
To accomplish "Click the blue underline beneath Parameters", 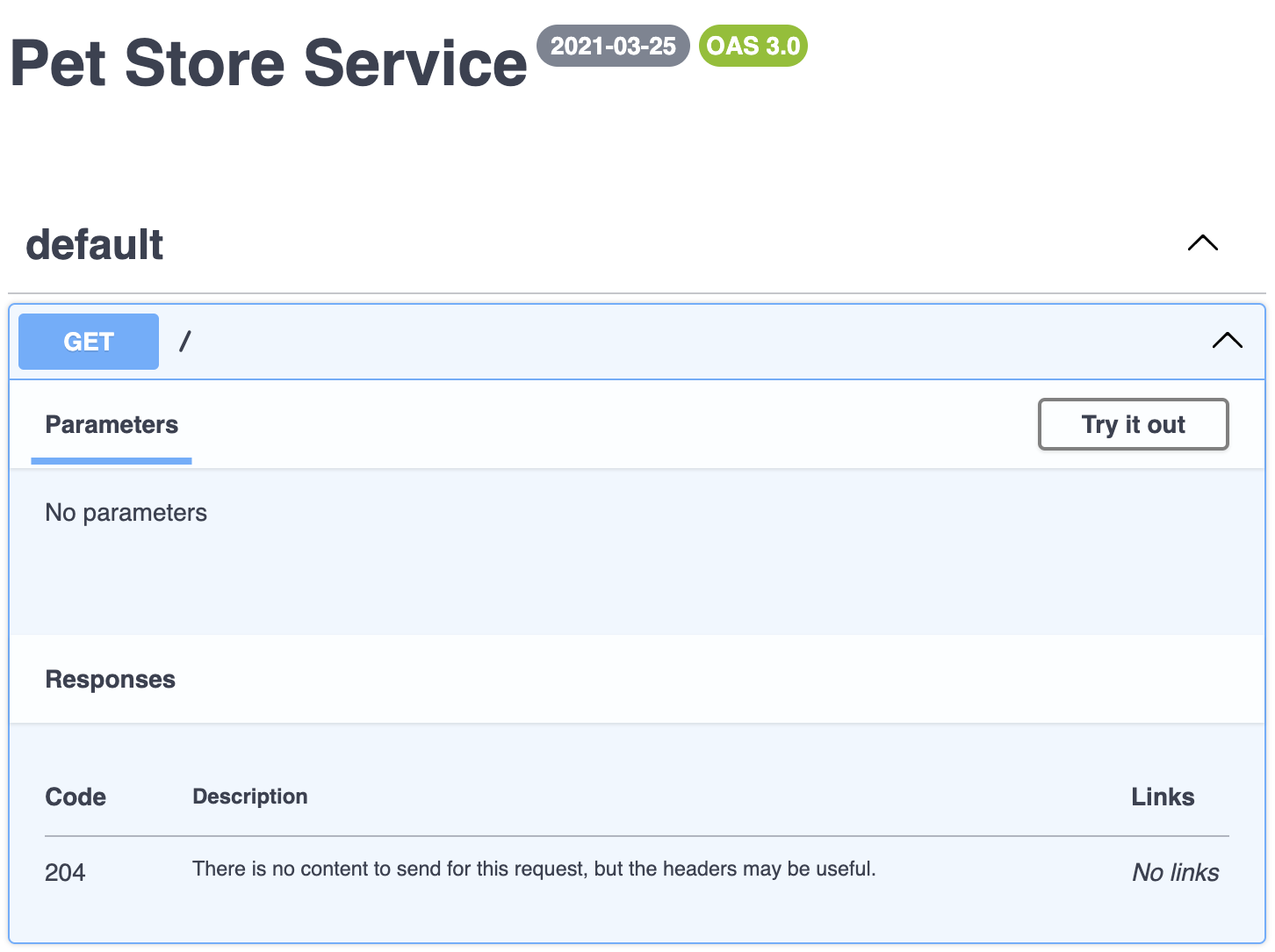I will (x=112, y=460).
